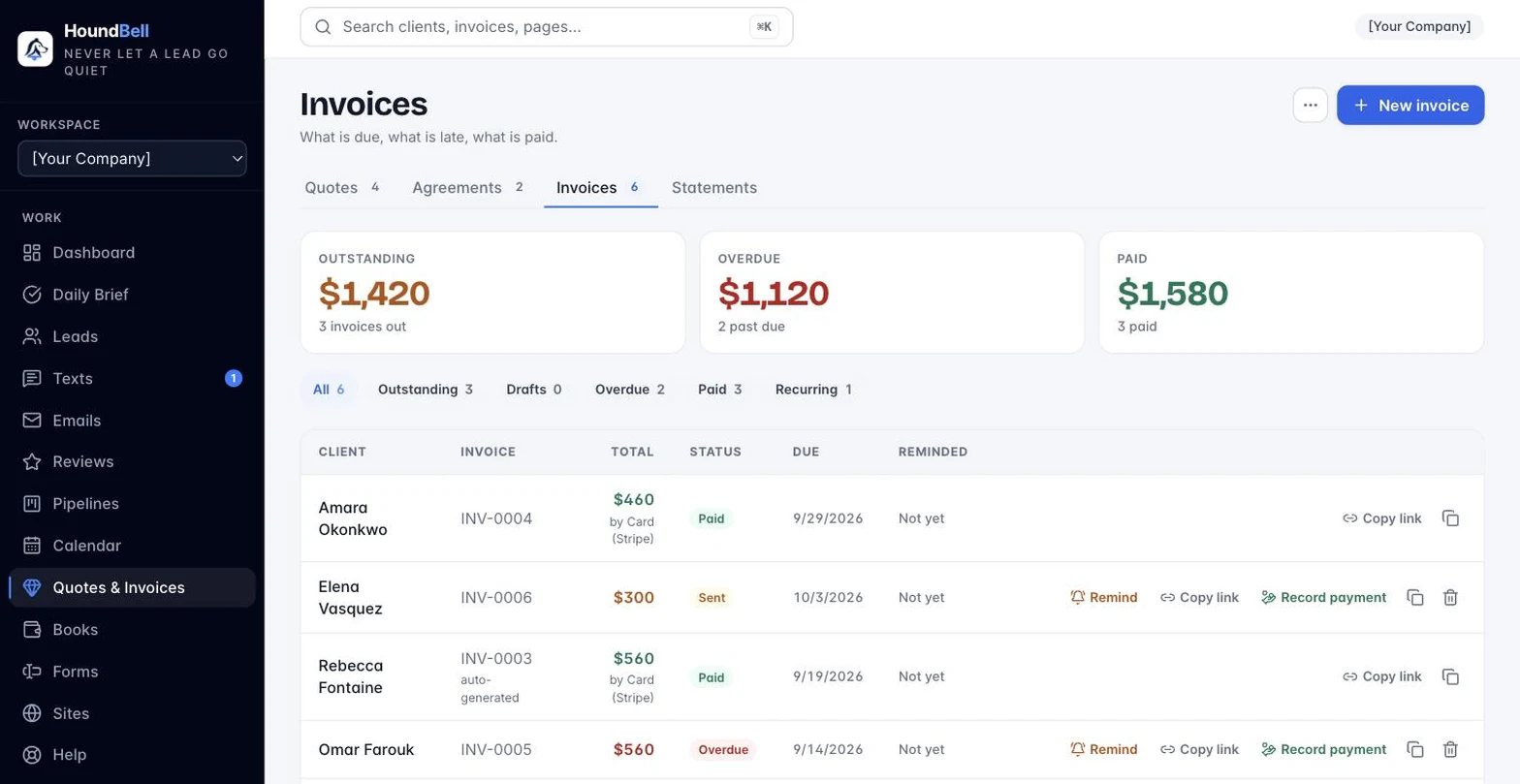Record payment for Omar Farouk's invoice

coord(1324,749)
